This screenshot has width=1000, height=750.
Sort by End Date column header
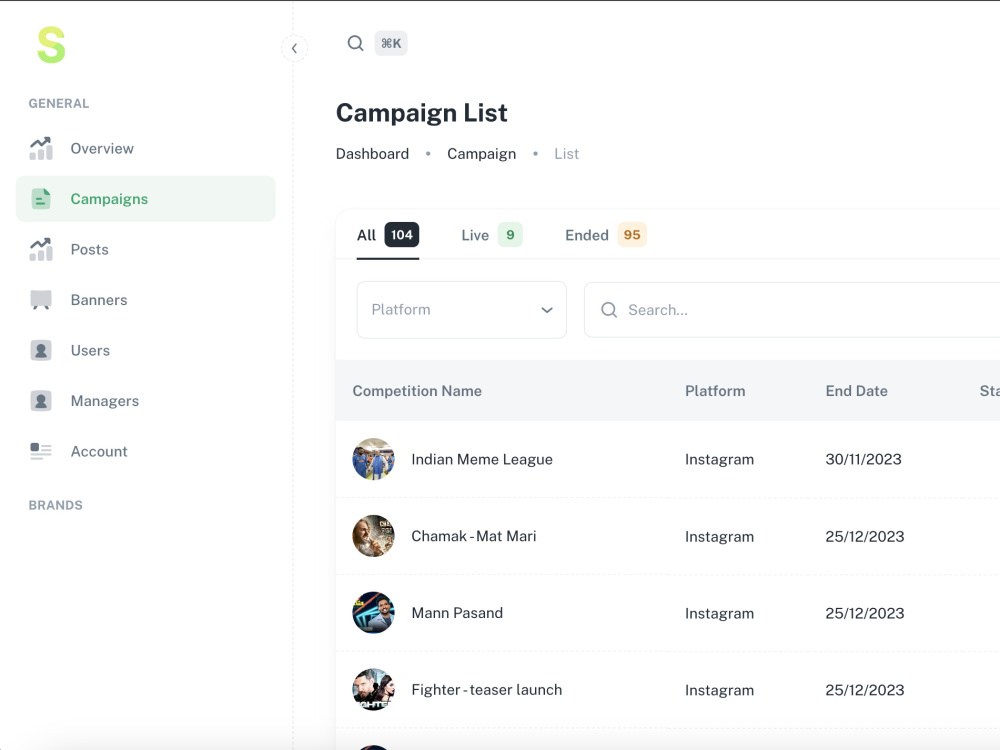[857, 391]
